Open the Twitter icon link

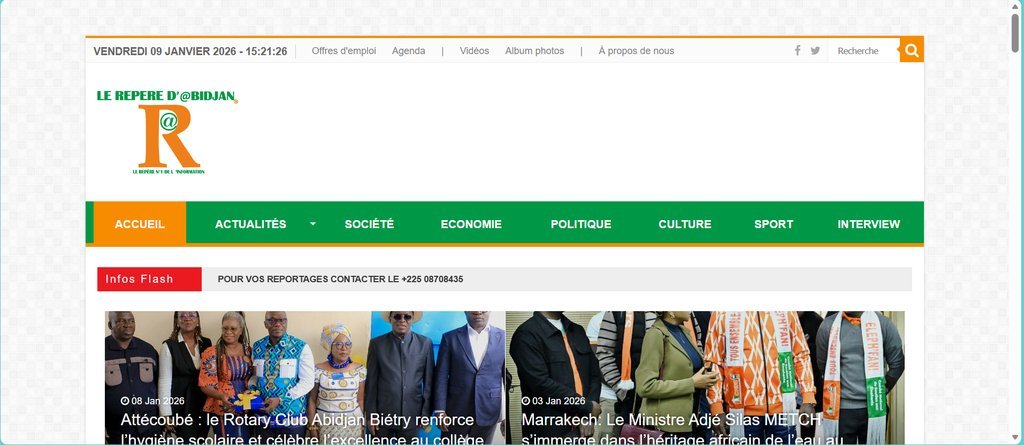815,50
